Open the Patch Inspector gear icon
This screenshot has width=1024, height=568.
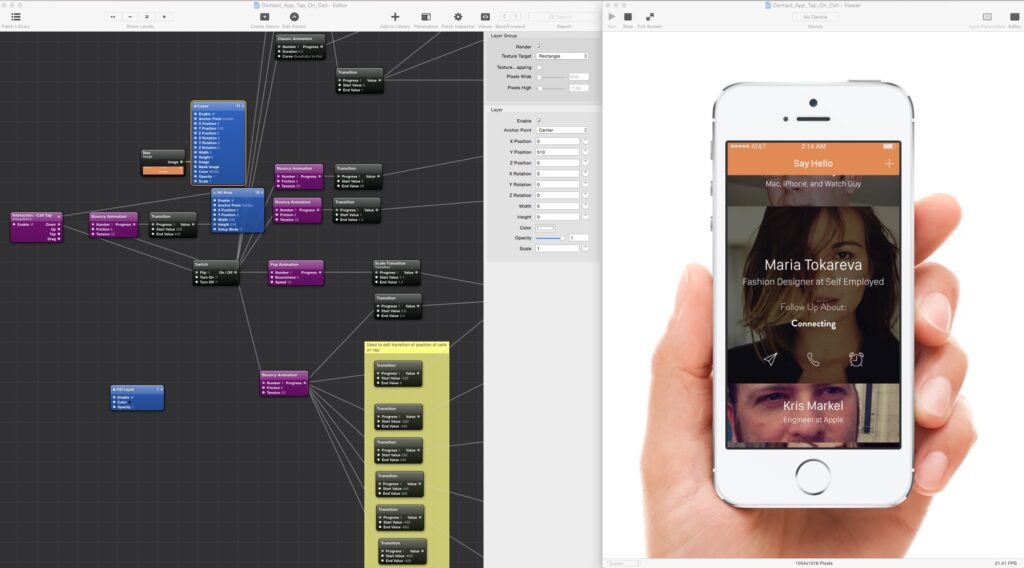(x=458, y=17)
